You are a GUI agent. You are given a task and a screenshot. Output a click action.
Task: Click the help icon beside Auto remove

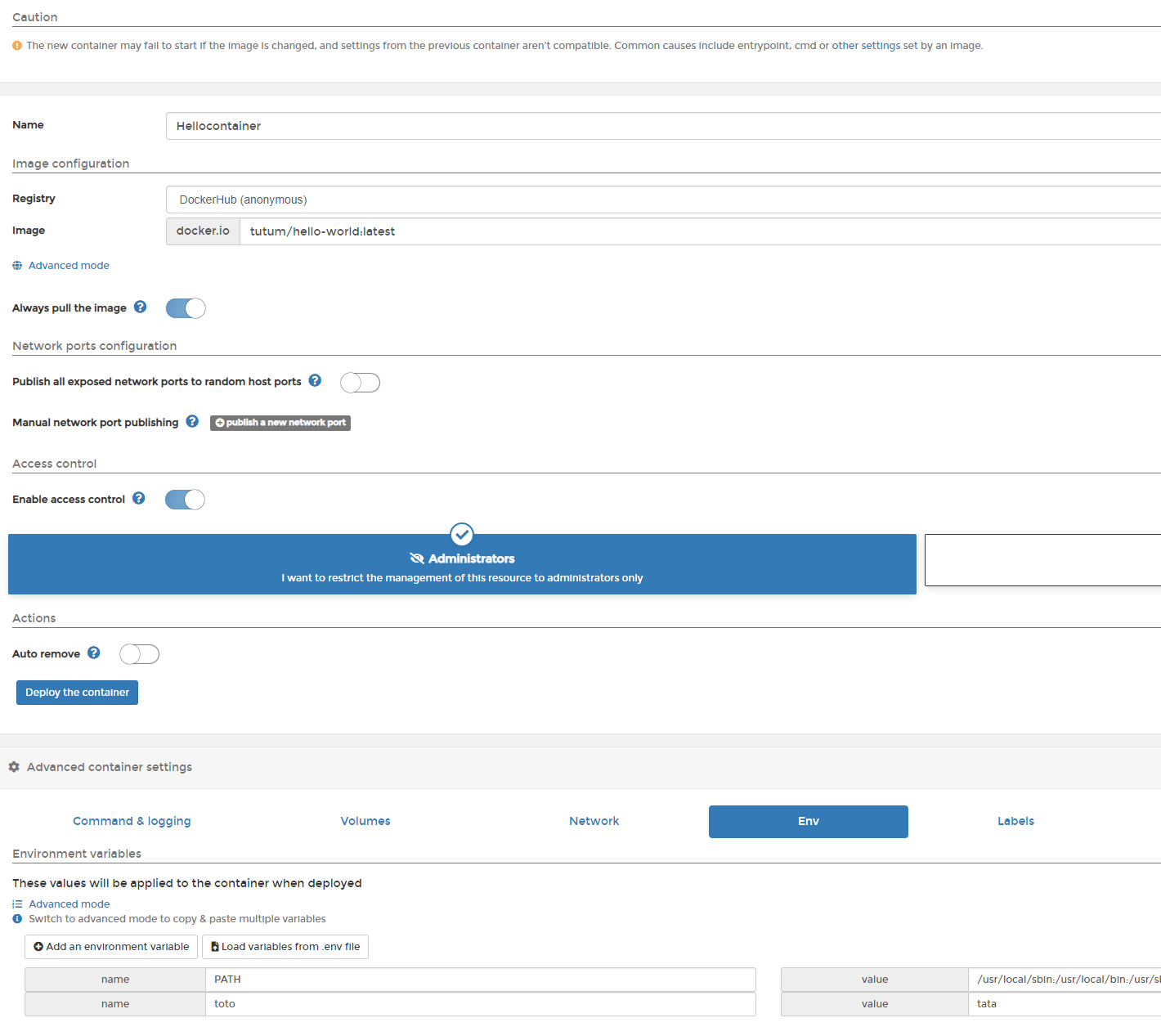click(93, 653)
